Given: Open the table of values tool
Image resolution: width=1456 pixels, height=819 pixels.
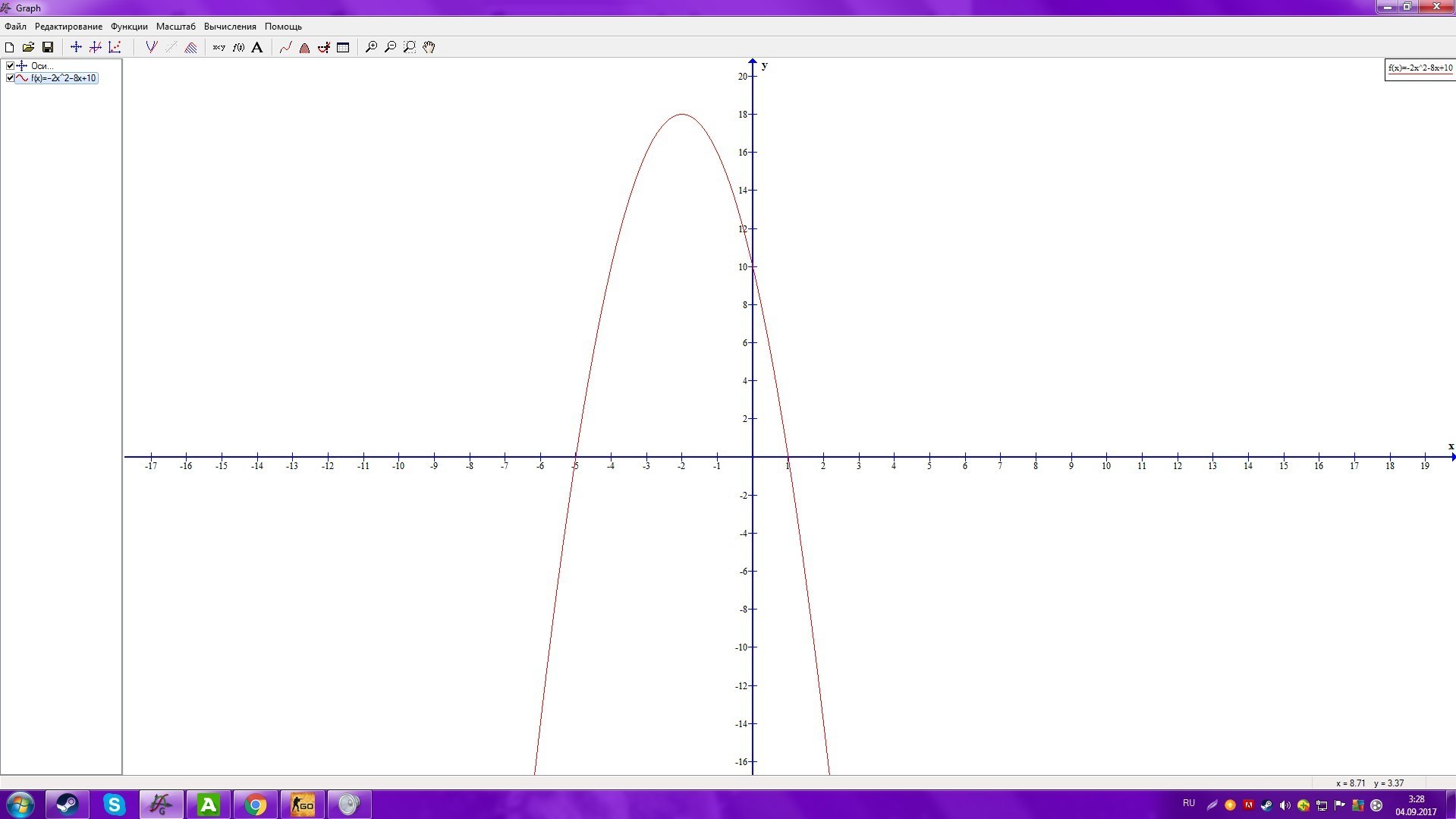Looking at the screenshot, I should 343,47.
